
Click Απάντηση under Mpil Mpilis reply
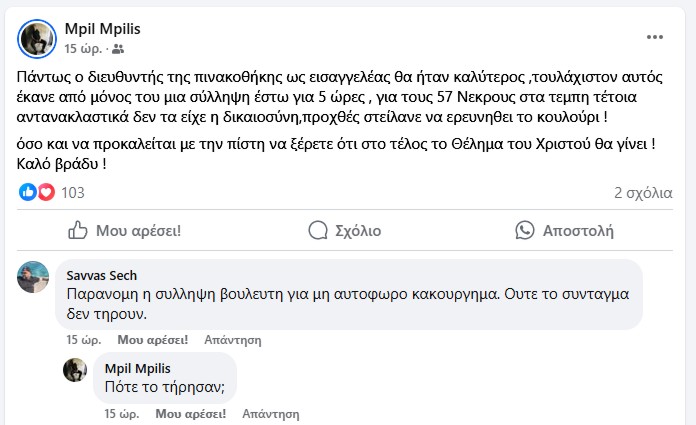point(270,413)
